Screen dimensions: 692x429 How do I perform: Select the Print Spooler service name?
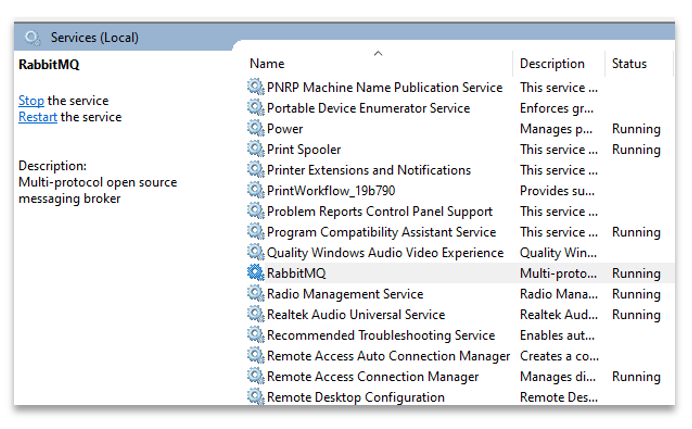[x=304, y=150]
